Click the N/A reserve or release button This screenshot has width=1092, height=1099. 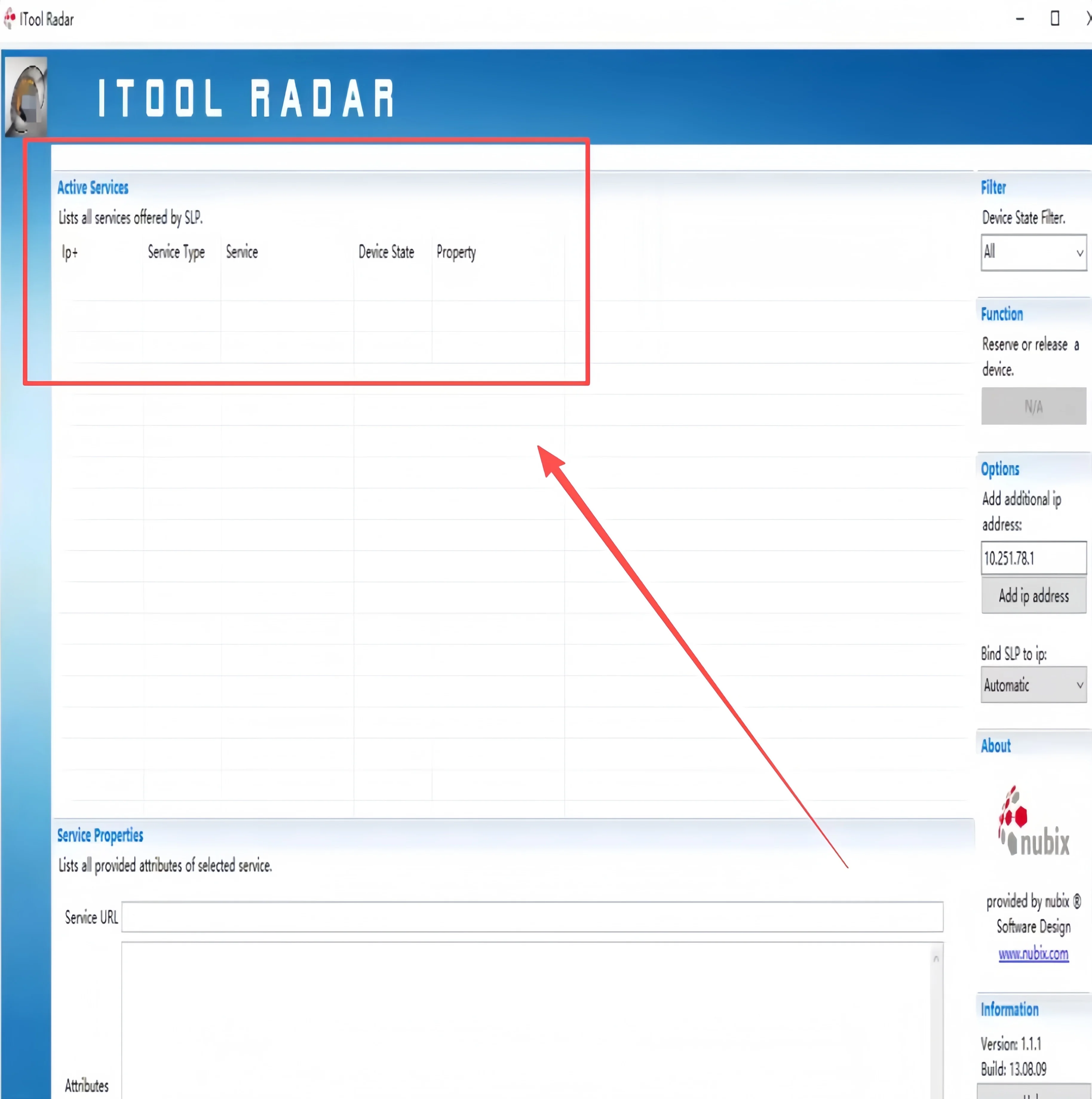coord(1033,406)
